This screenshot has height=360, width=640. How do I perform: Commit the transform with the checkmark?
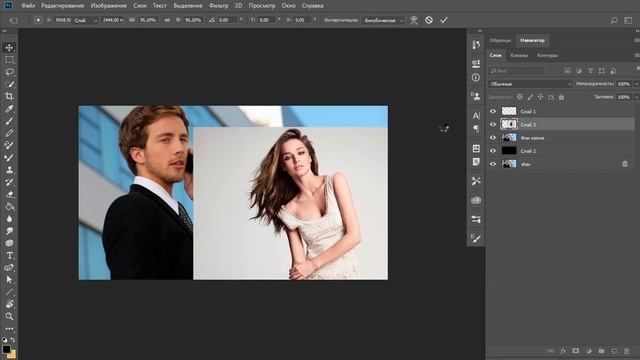tap(444, 20)
